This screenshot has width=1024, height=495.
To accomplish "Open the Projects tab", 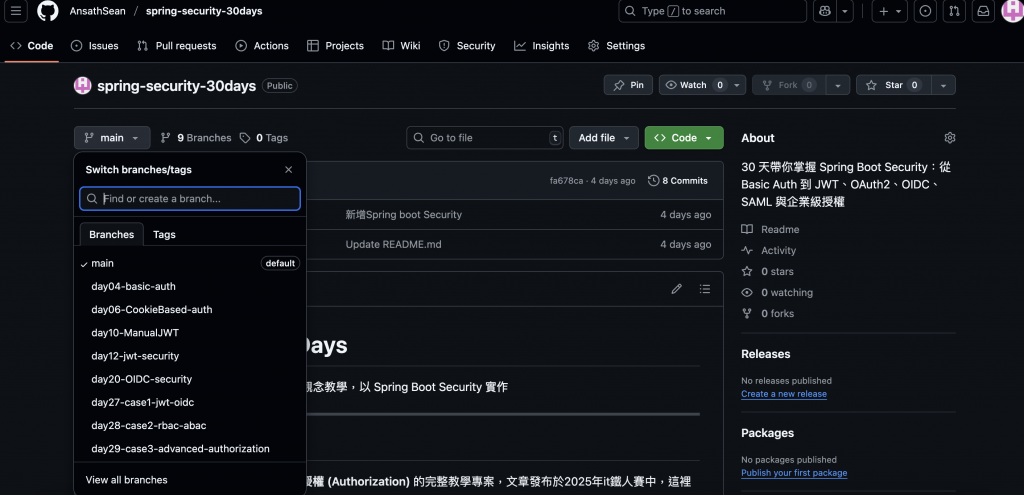I will click(335, 46).
